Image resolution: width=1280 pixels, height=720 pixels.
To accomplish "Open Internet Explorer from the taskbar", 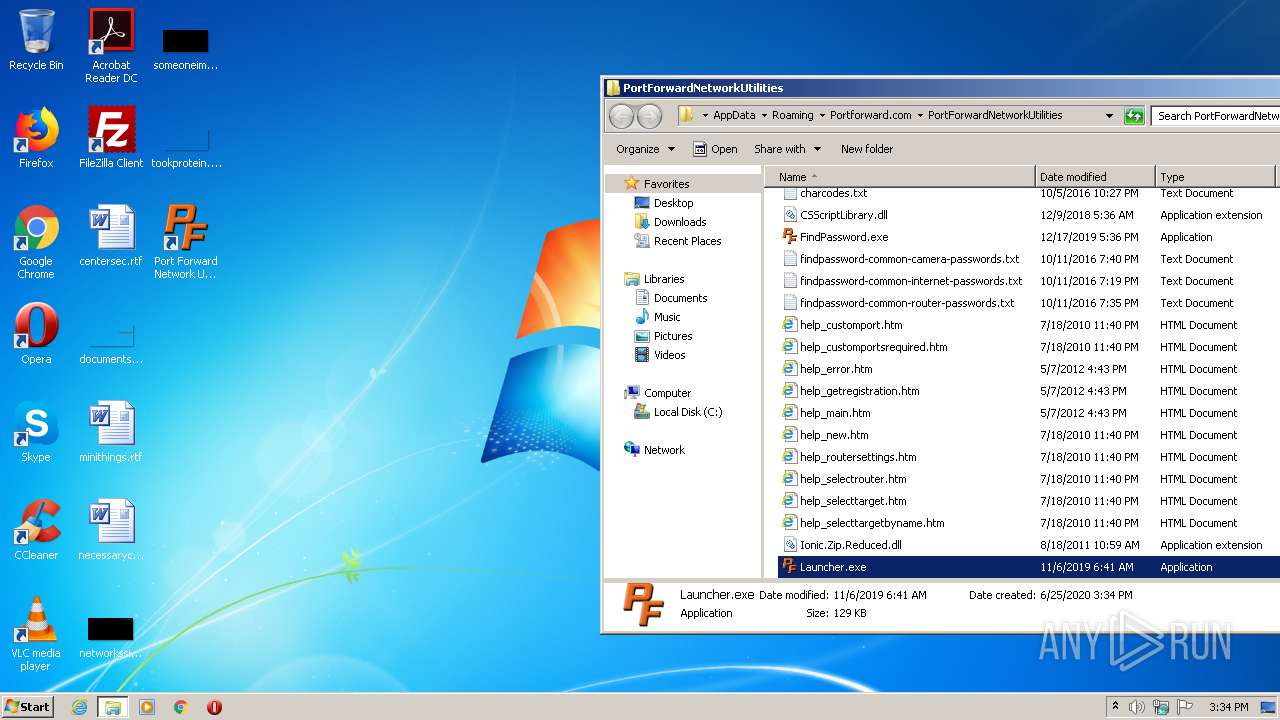I will pyautogui.click(x=79, y=707).
